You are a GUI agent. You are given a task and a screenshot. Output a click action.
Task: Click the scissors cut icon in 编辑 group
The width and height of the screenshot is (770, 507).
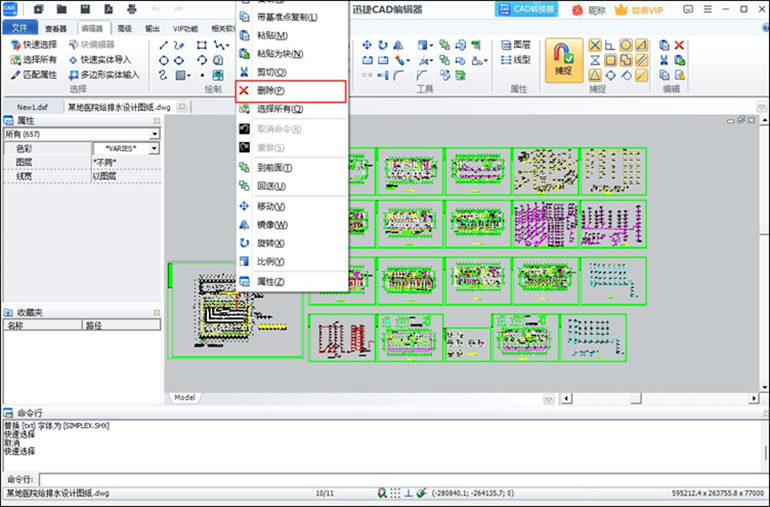[664, 60]
